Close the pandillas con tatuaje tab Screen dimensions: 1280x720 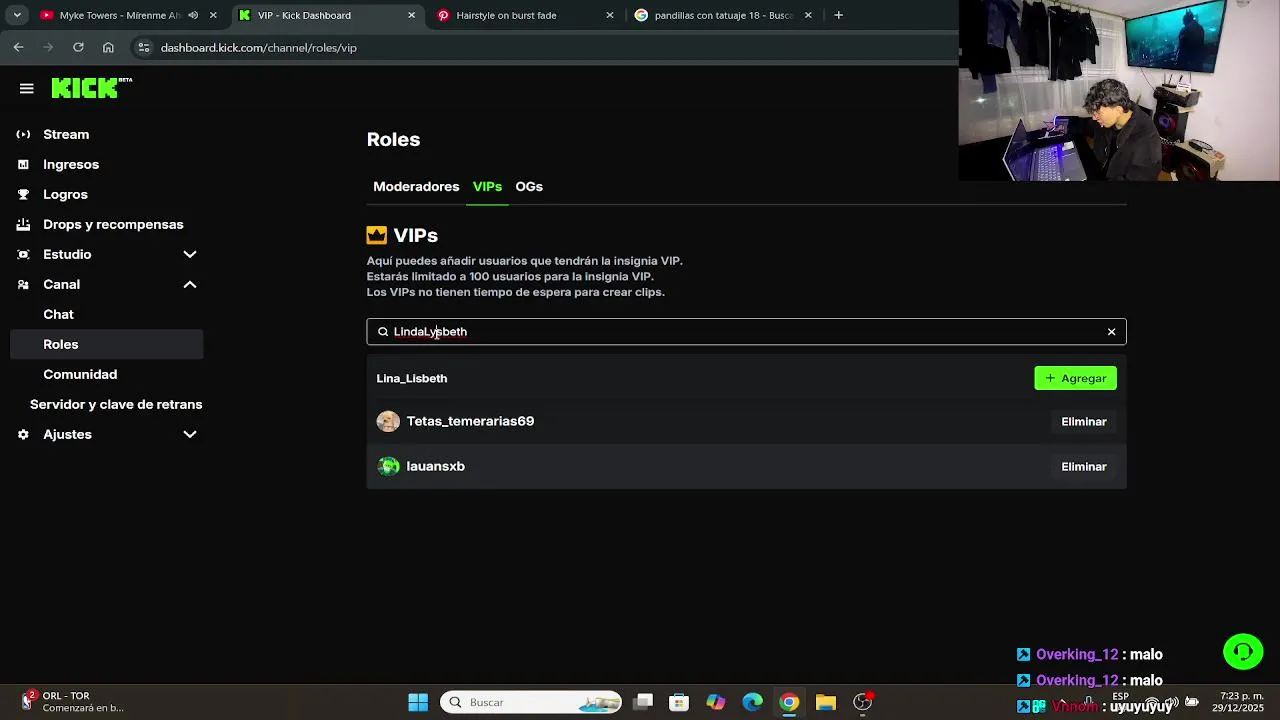point(808,15)
